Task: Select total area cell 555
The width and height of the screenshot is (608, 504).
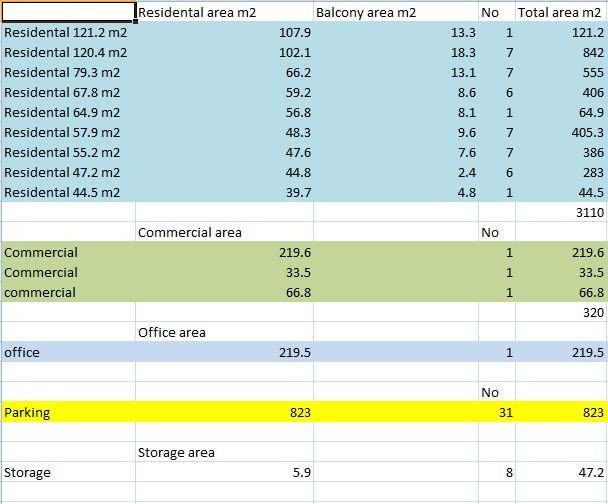Action: (x=561, y=72)
